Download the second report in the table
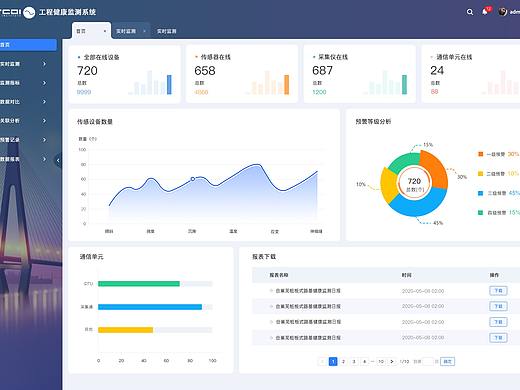This screenshot has height=390, width=520. 498,306
